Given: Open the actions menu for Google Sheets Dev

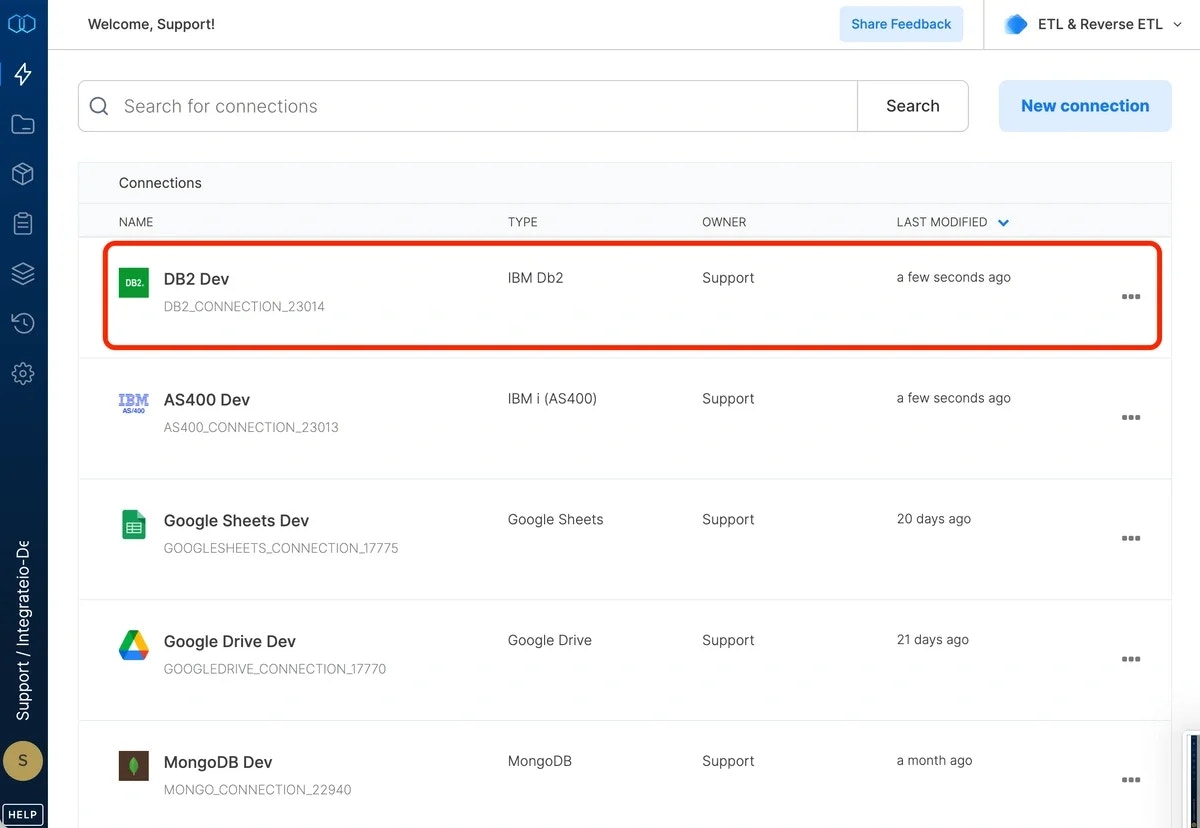Looking at the screenshot, I should coord(1131,538).
